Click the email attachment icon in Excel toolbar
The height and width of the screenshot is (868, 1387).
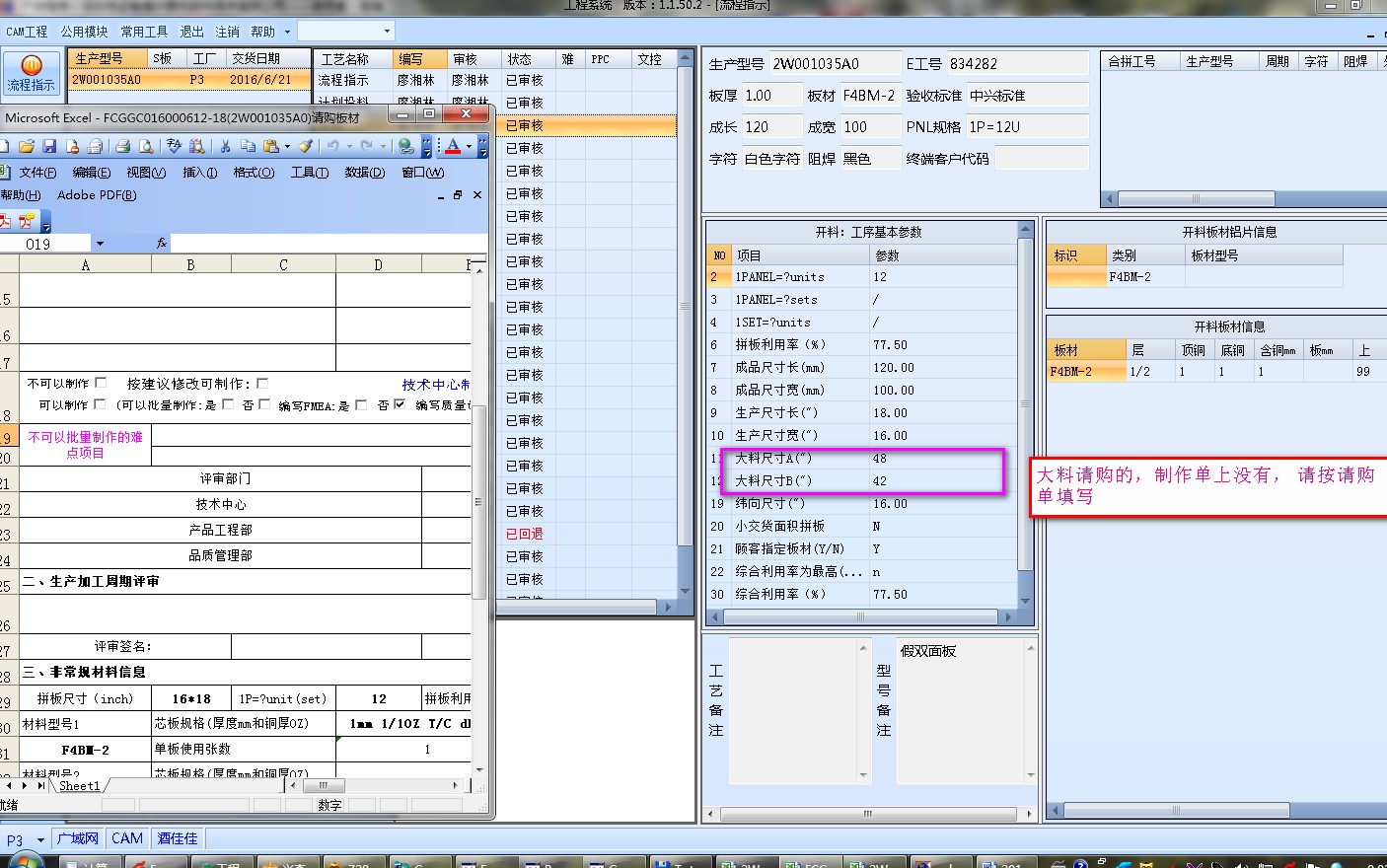click(x=95, y=146)
